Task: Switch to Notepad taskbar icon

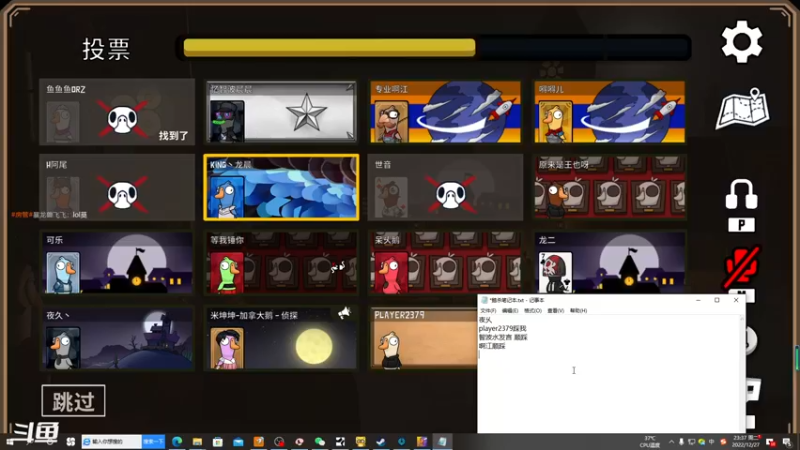Action: tap(442, 441)
